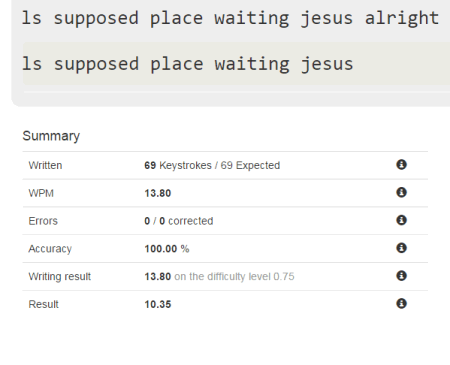Select the 13.80 WPM value

158,193
